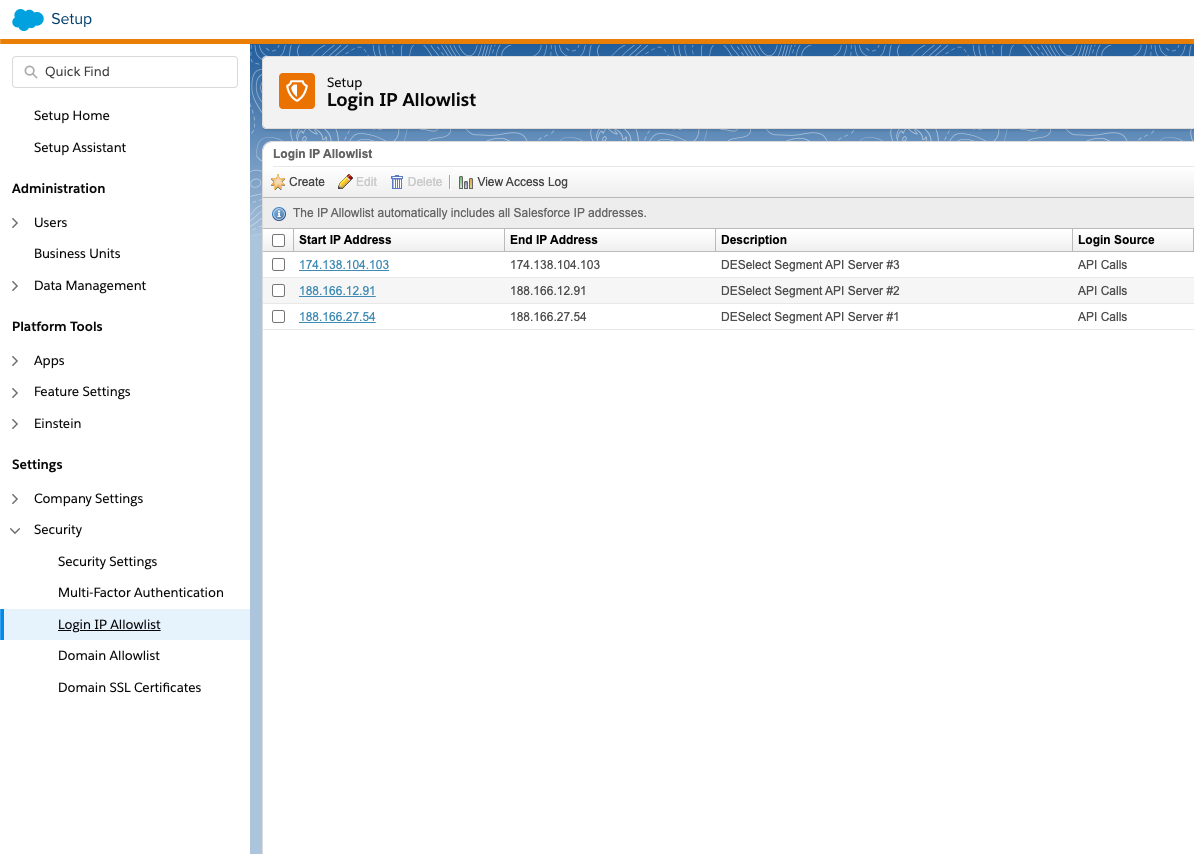This screenshot has height=854, width=1194.
Task: Click the Platform Tools section heading
Action: pos(57,327)
